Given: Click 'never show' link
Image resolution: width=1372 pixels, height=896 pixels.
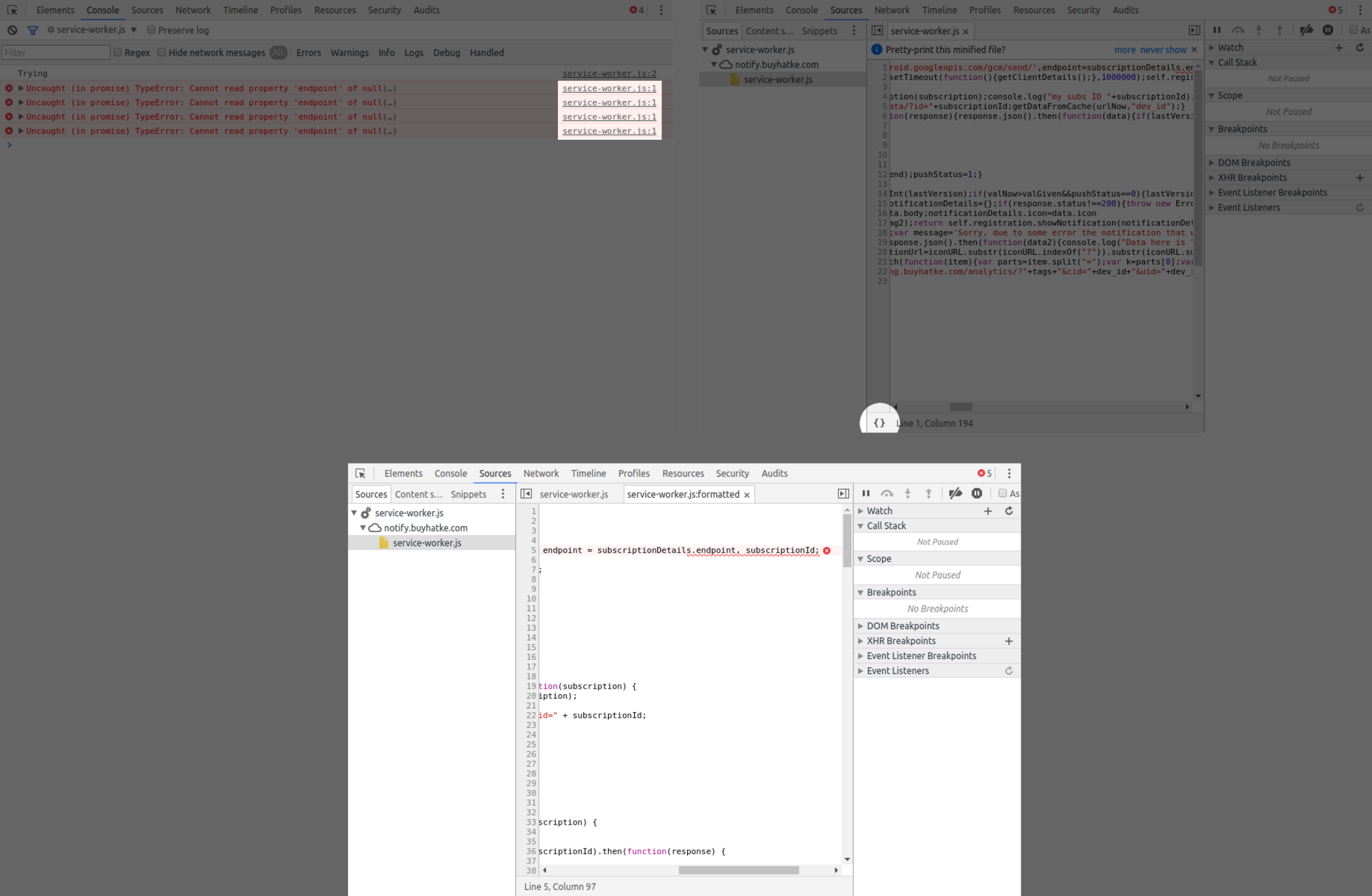Looking at the screenshot, I should pyautogui.click(x=1163, y=50).
